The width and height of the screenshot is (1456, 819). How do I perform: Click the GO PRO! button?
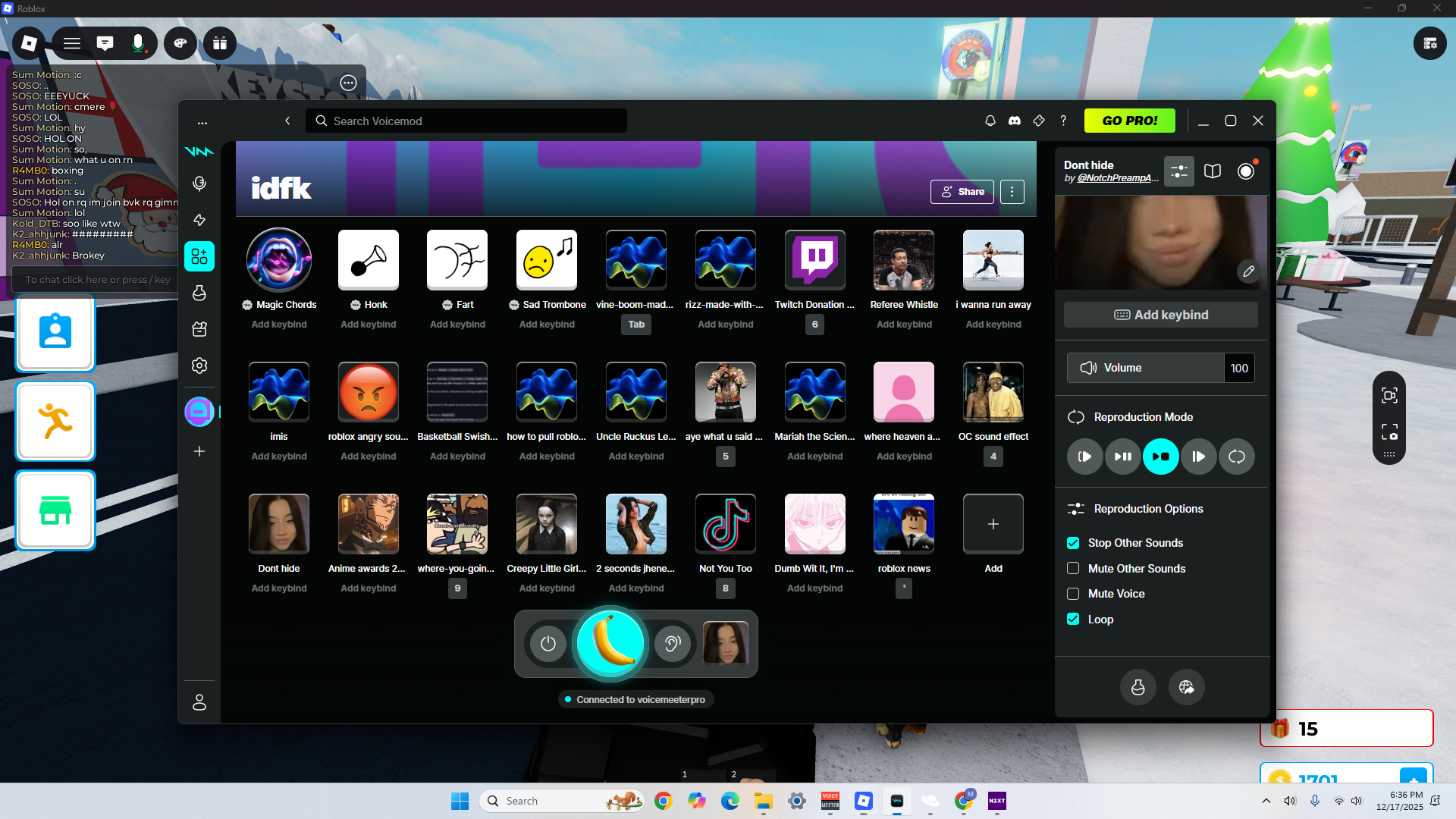pos(1129,121)
